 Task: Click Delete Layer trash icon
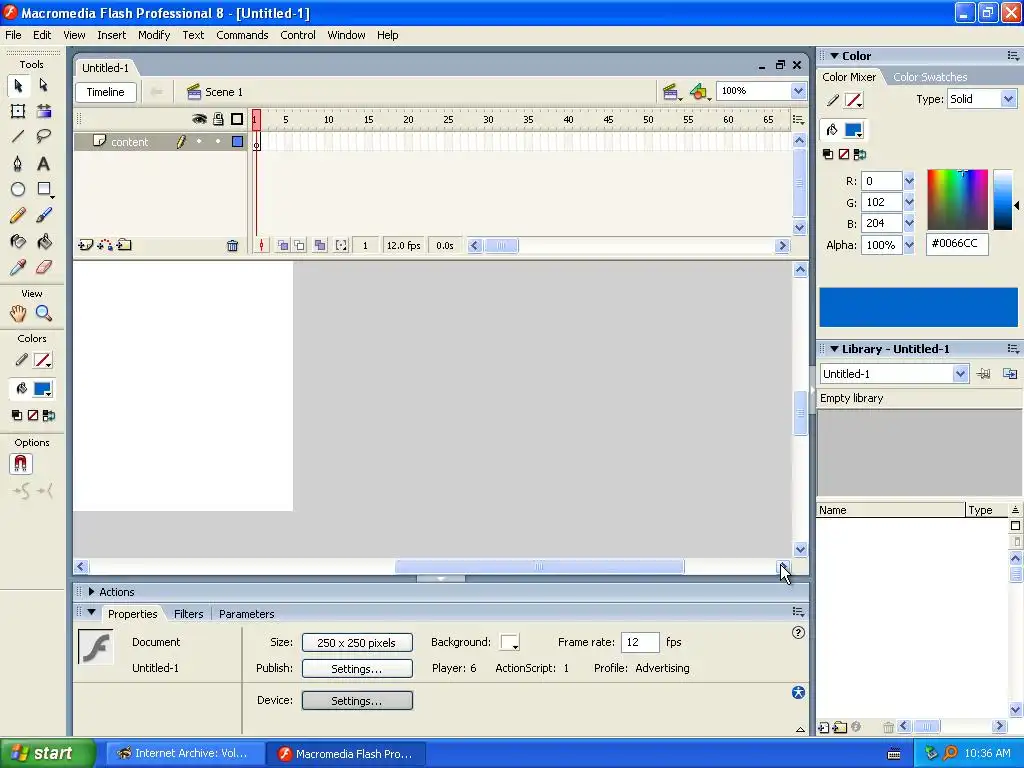232,246
